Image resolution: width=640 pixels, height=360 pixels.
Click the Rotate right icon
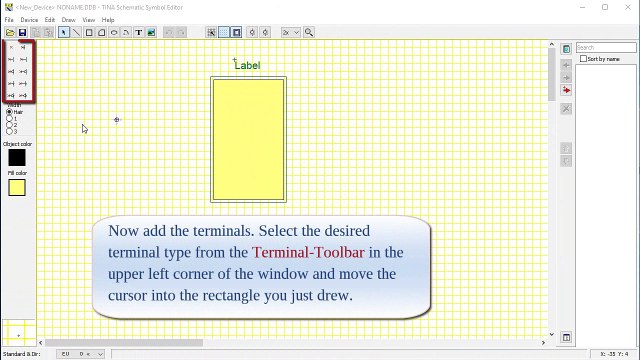click(x=265, y=32)
